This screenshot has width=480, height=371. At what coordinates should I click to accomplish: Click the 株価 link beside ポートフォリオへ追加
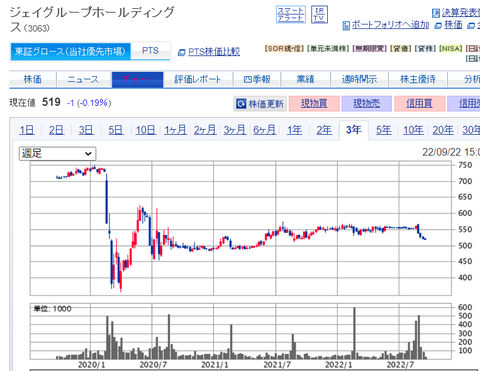pyautogui.click(x=453, y=25)
